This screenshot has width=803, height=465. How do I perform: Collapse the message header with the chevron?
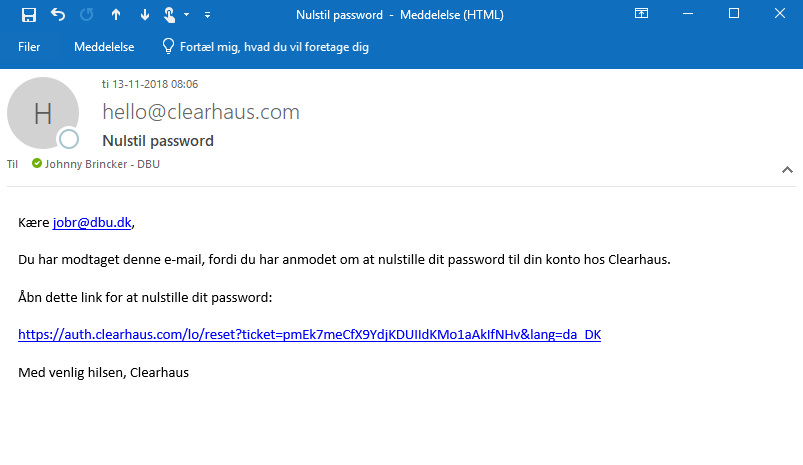click(787, 170)
